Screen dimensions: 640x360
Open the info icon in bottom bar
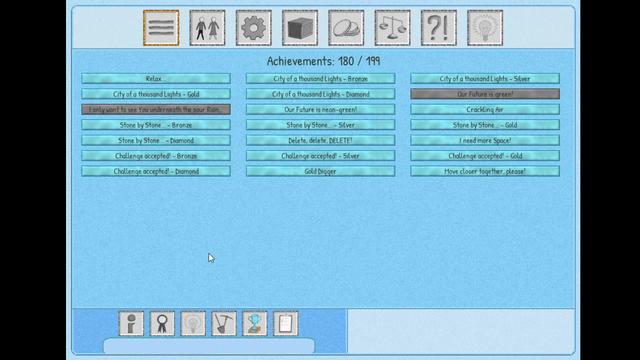pos(131,324)
